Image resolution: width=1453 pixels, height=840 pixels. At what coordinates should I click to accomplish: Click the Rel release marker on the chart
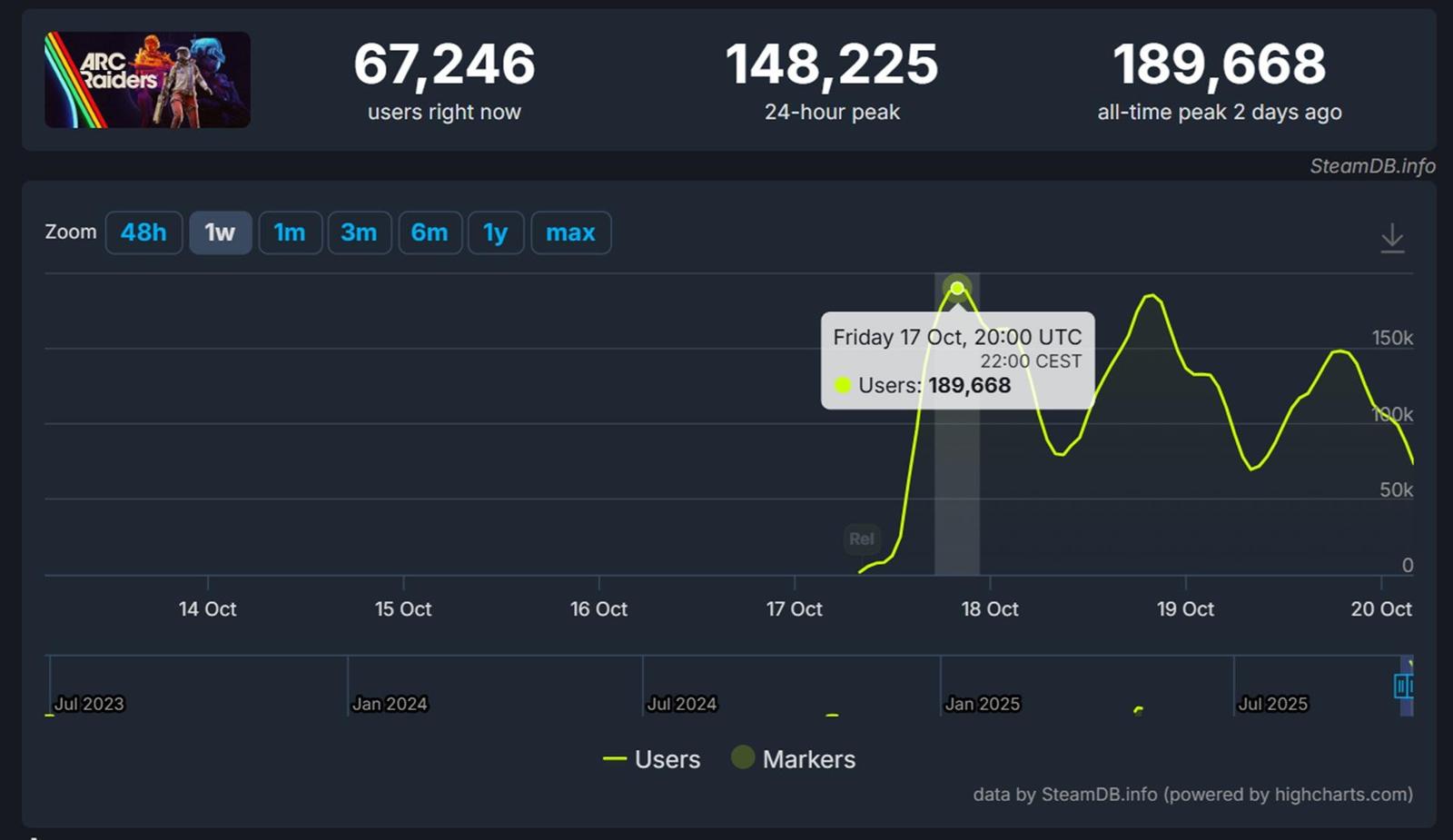coord(861,539)
